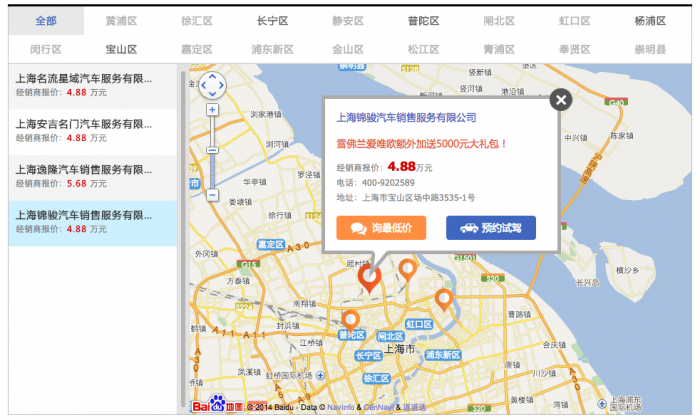Select the 闸北区 district tab
This screenshot has width=700, height=420.
tap(499, 21)
